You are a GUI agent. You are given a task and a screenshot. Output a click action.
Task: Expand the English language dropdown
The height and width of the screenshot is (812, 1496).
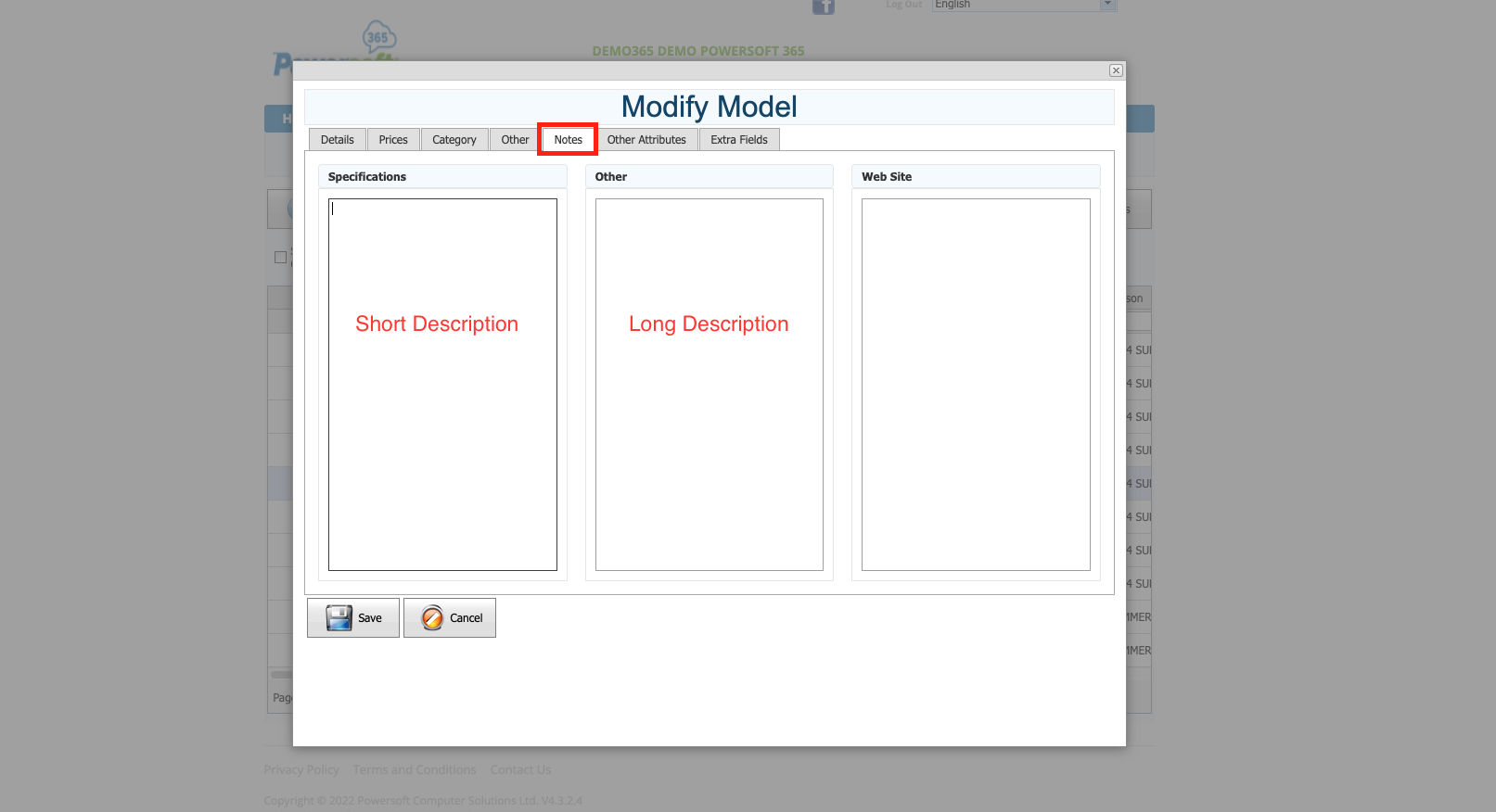pos(1106,5)
